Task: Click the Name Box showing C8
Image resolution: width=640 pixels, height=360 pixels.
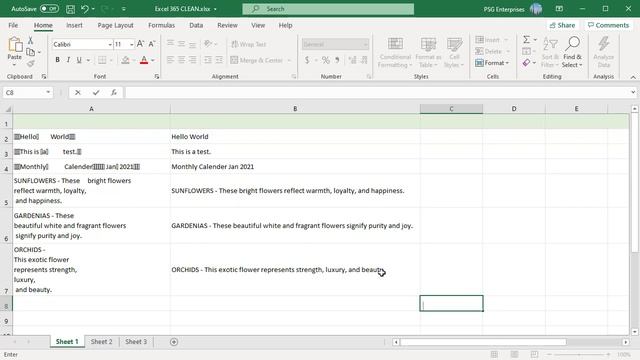Action: pos(28,93)
